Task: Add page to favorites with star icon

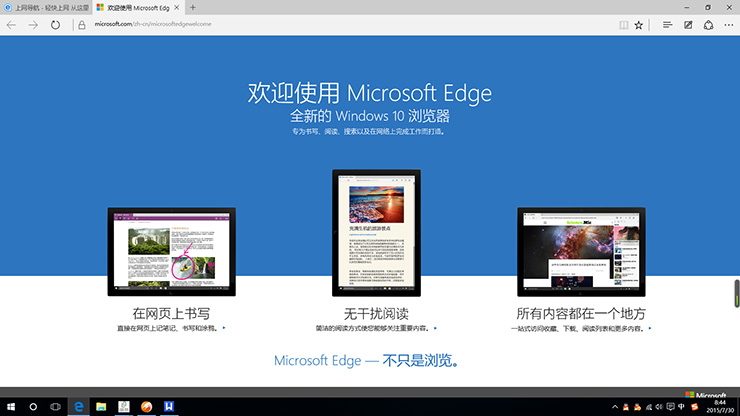Action: (x=639, y=25)
